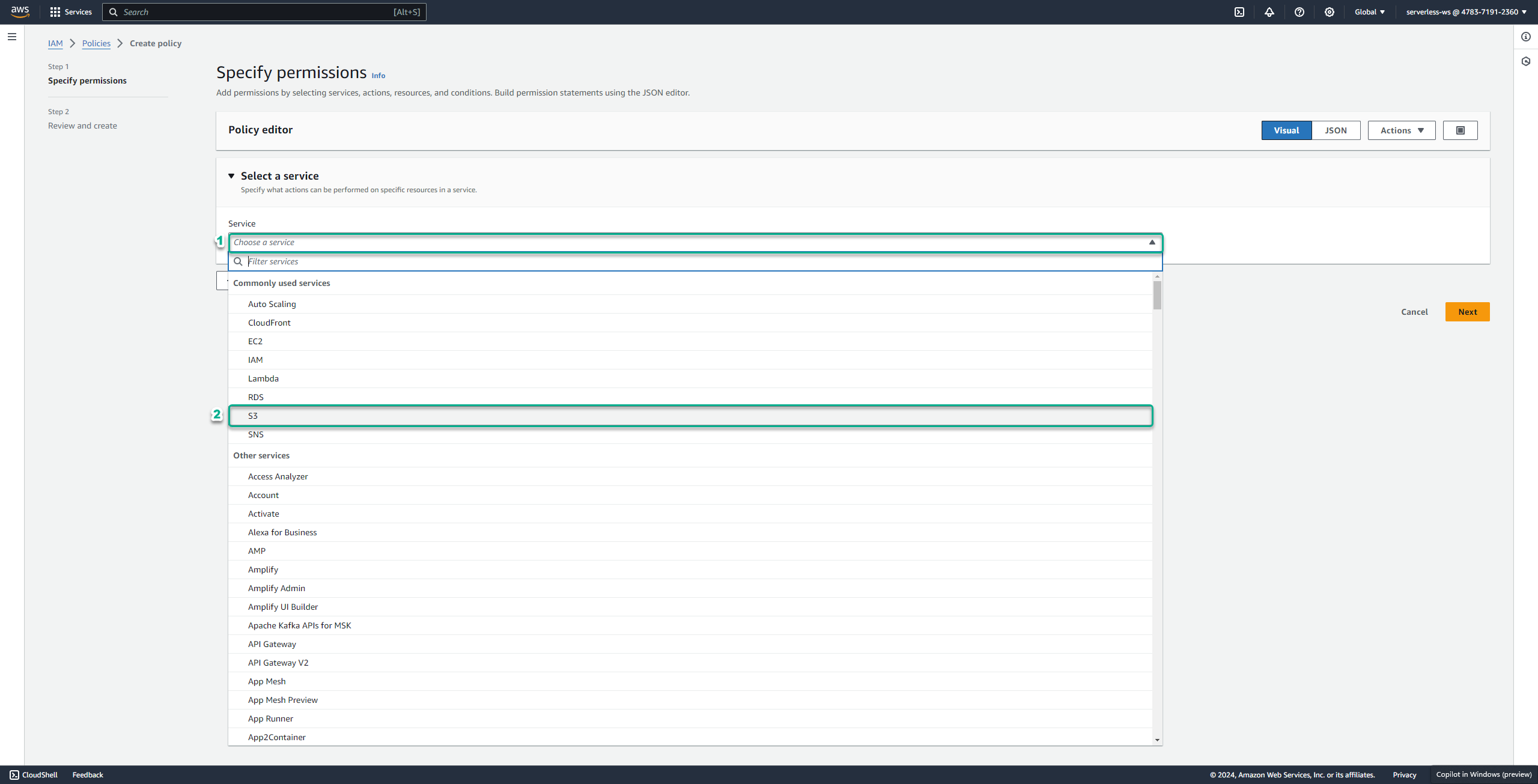Image resolution: width=1538 pixels, height=784 pixels.
Task: Click the service list scrollbar thumb
Action: [x=1157, y=295]
